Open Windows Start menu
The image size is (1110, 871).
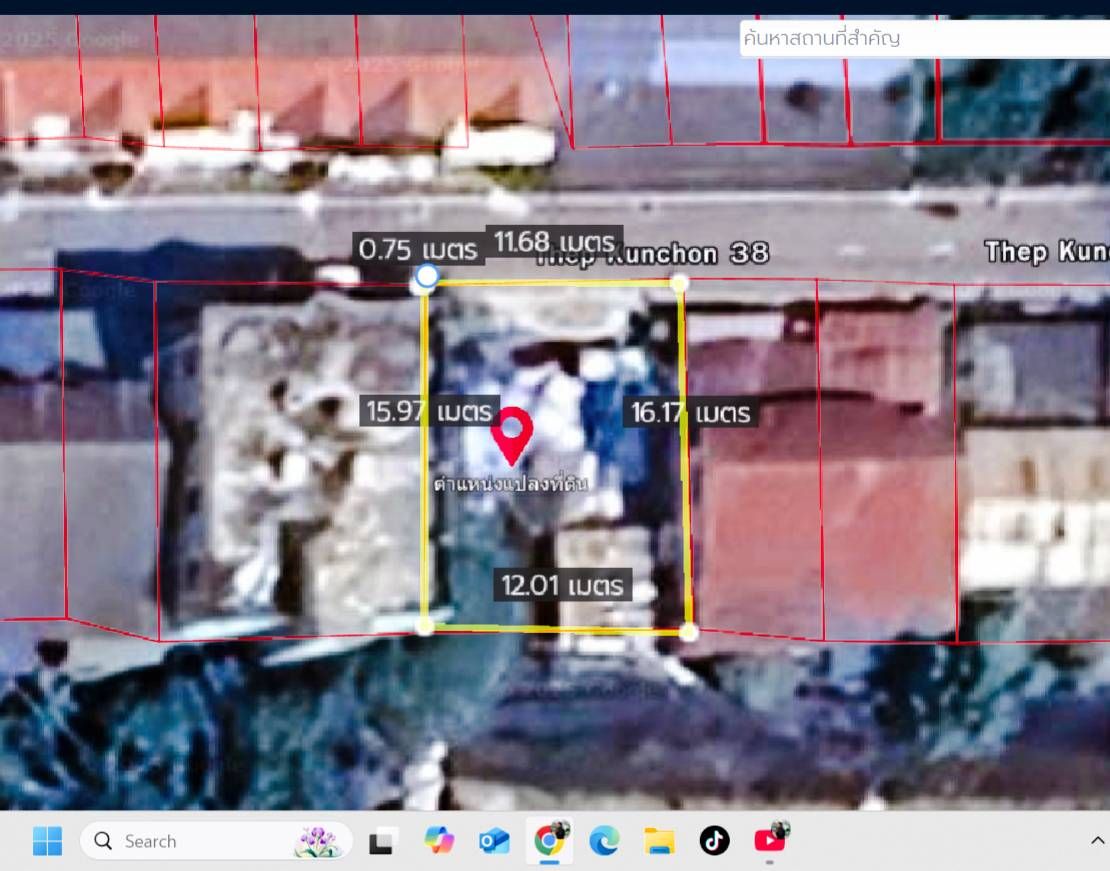pos(47,841)
